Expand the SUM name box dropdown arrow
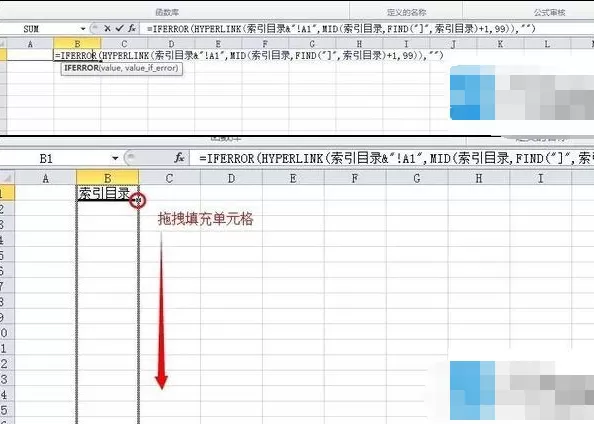Screen dimensions: 594x424 click(x=83, y=29)
